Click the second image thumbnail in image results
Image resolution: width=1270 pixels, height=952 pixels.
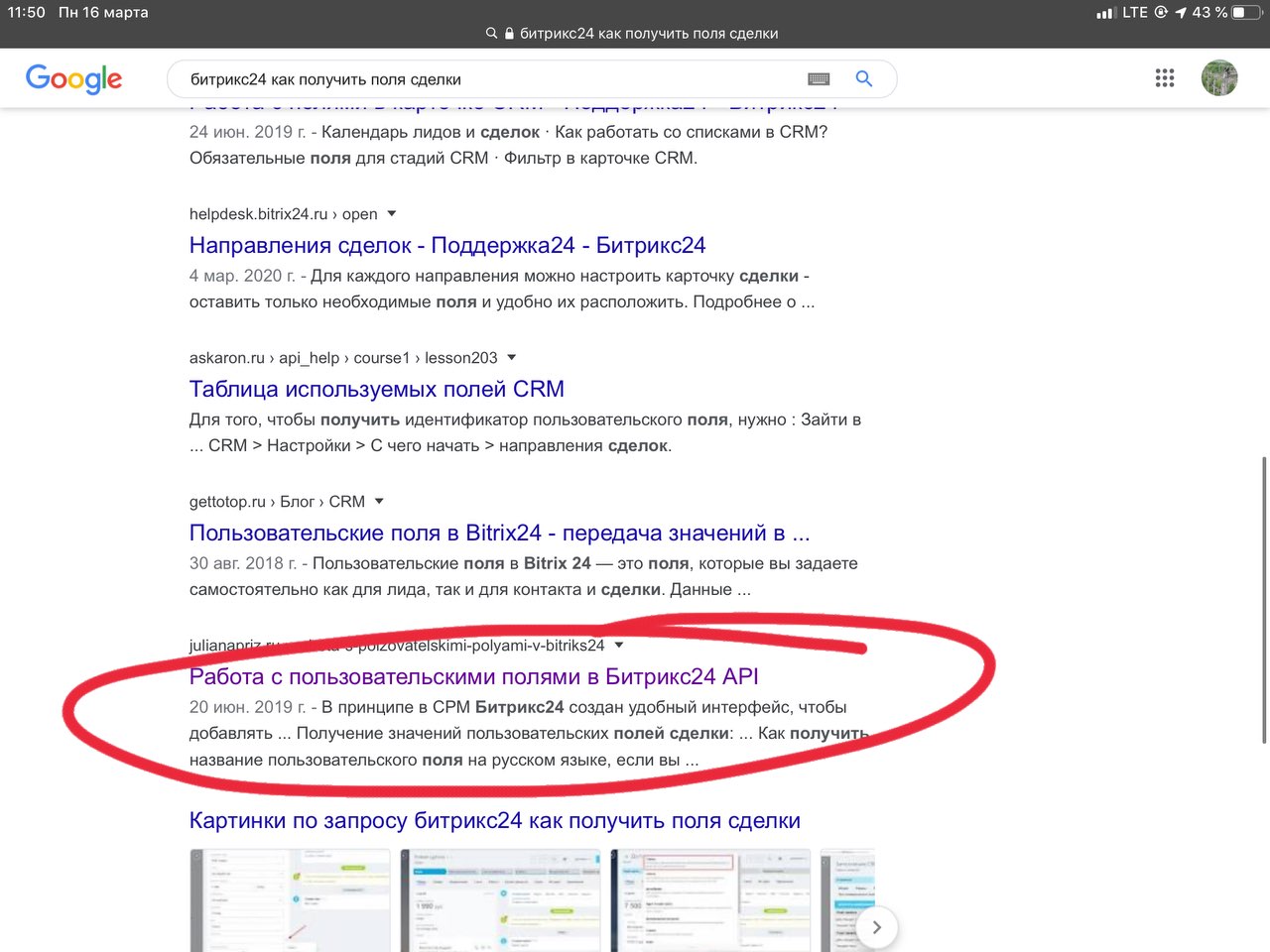(x=501, y=900)
